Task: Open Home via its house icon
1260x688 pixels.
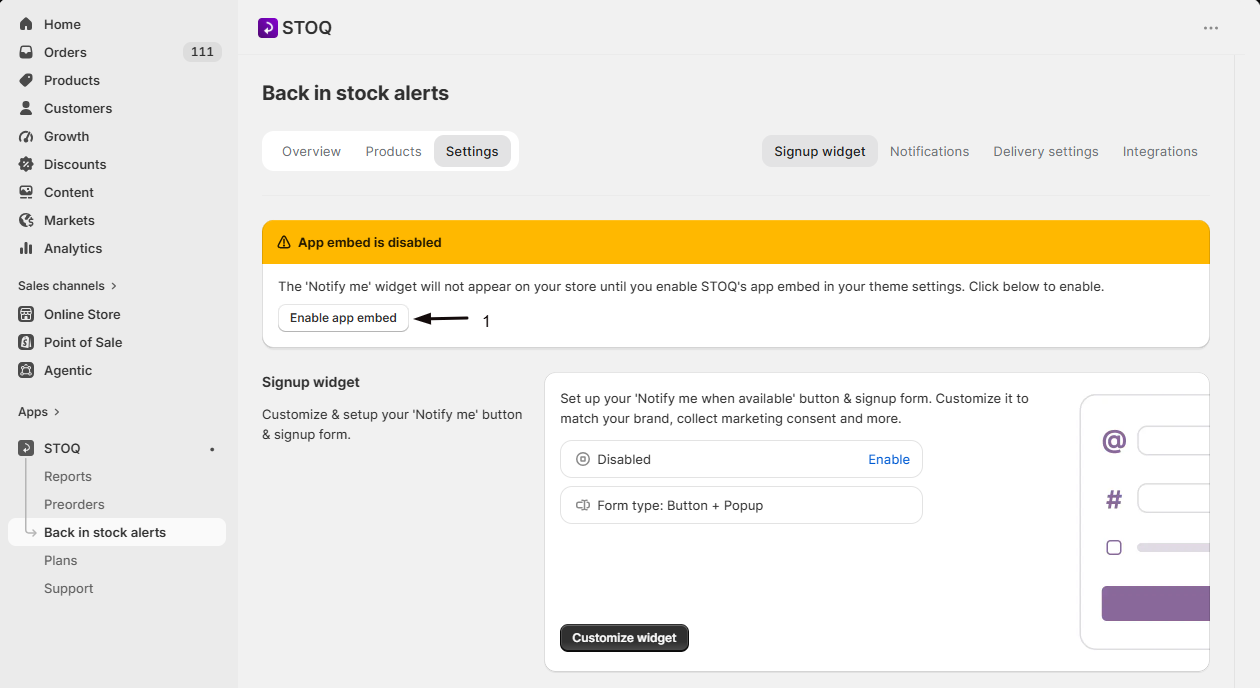Action: pos(26,24)
